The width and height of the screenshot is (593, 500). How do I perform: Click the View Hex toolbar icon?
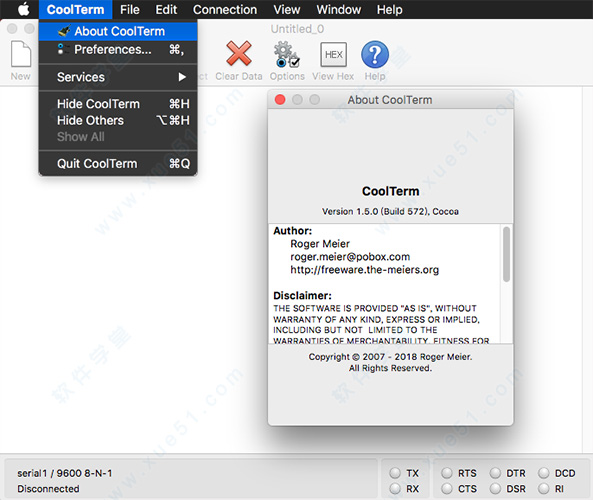333,54
